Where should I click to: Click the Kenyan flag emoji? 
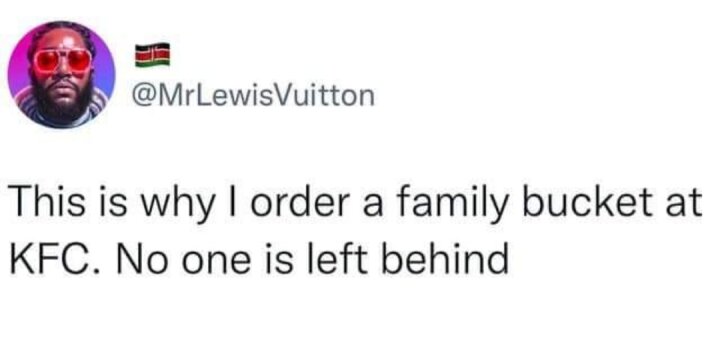[x=152, y=55]
